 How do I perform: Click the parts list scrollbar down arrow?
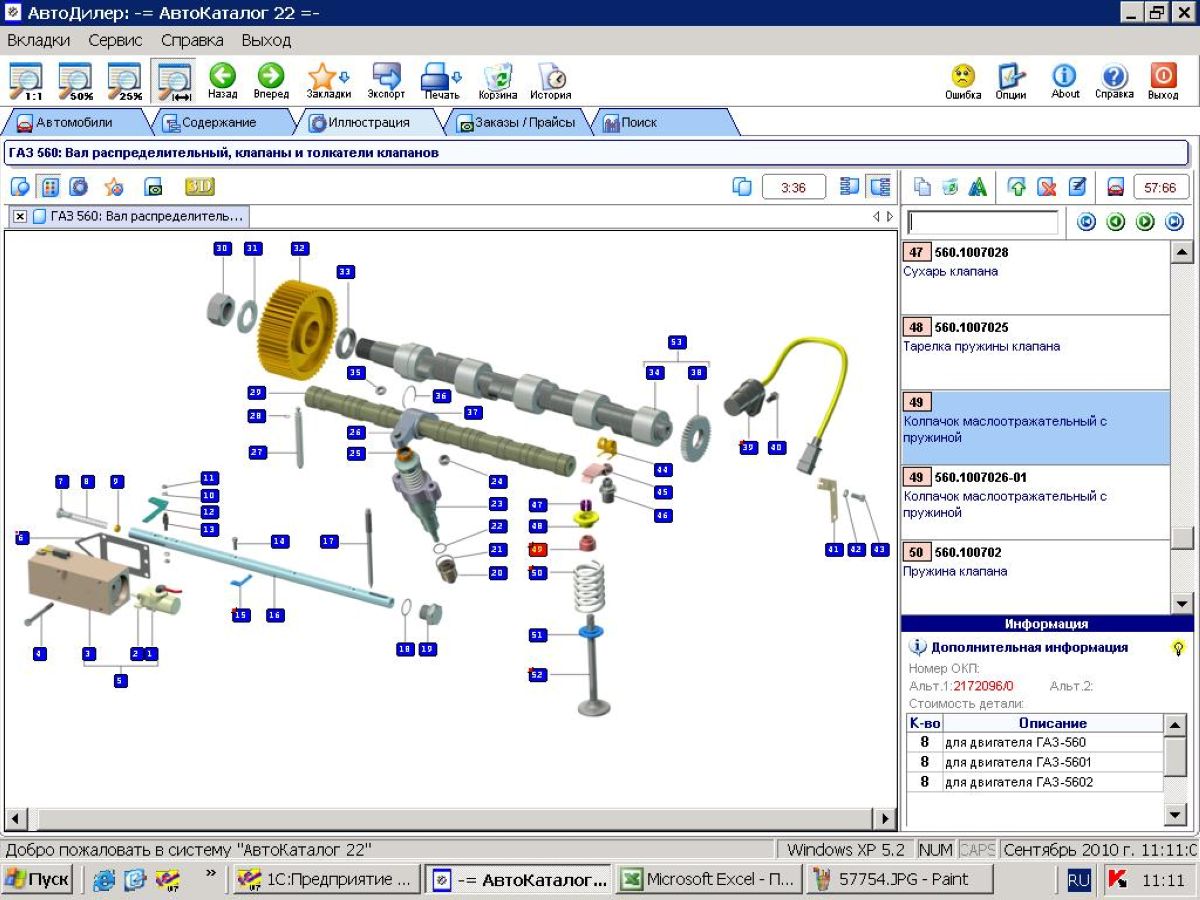click(1182, 604)
